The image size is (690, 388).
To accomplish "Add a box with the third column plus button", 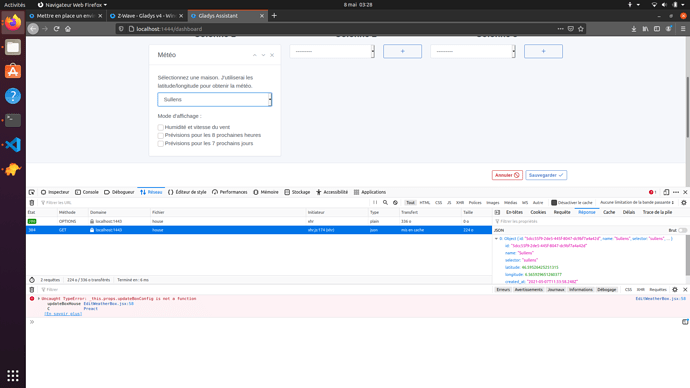I will pos(543,51).
